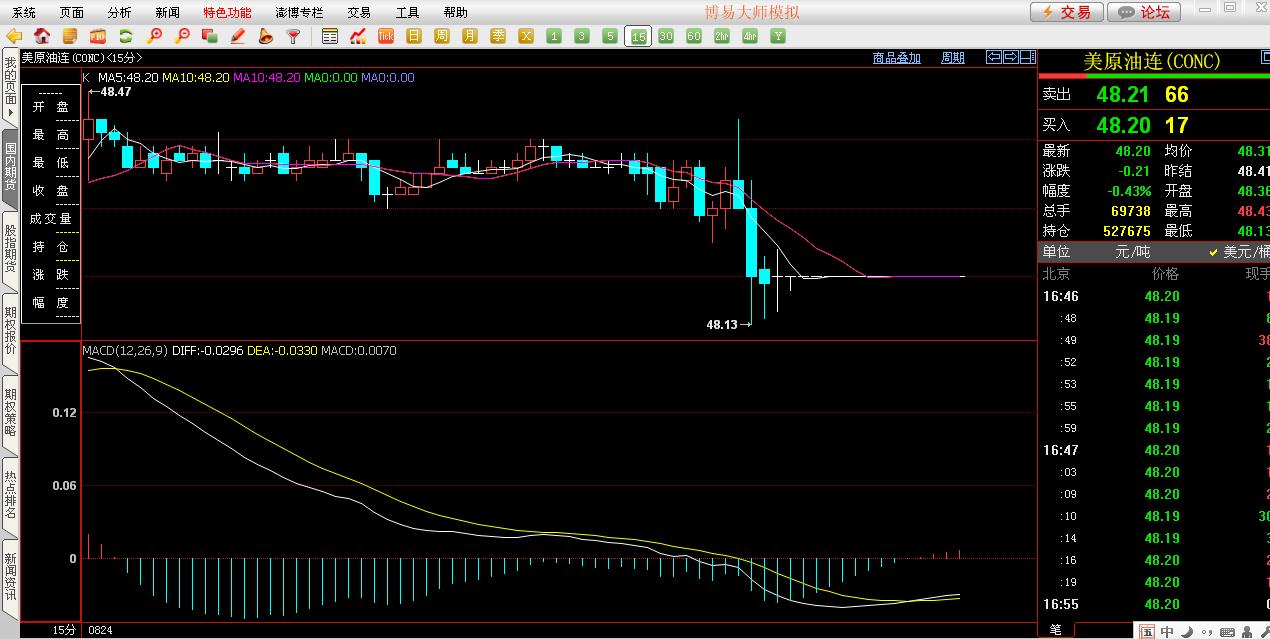This screenshot has height=639, width=1270.
Task: Select the 60-minute period icon
Action: point(693,37)
